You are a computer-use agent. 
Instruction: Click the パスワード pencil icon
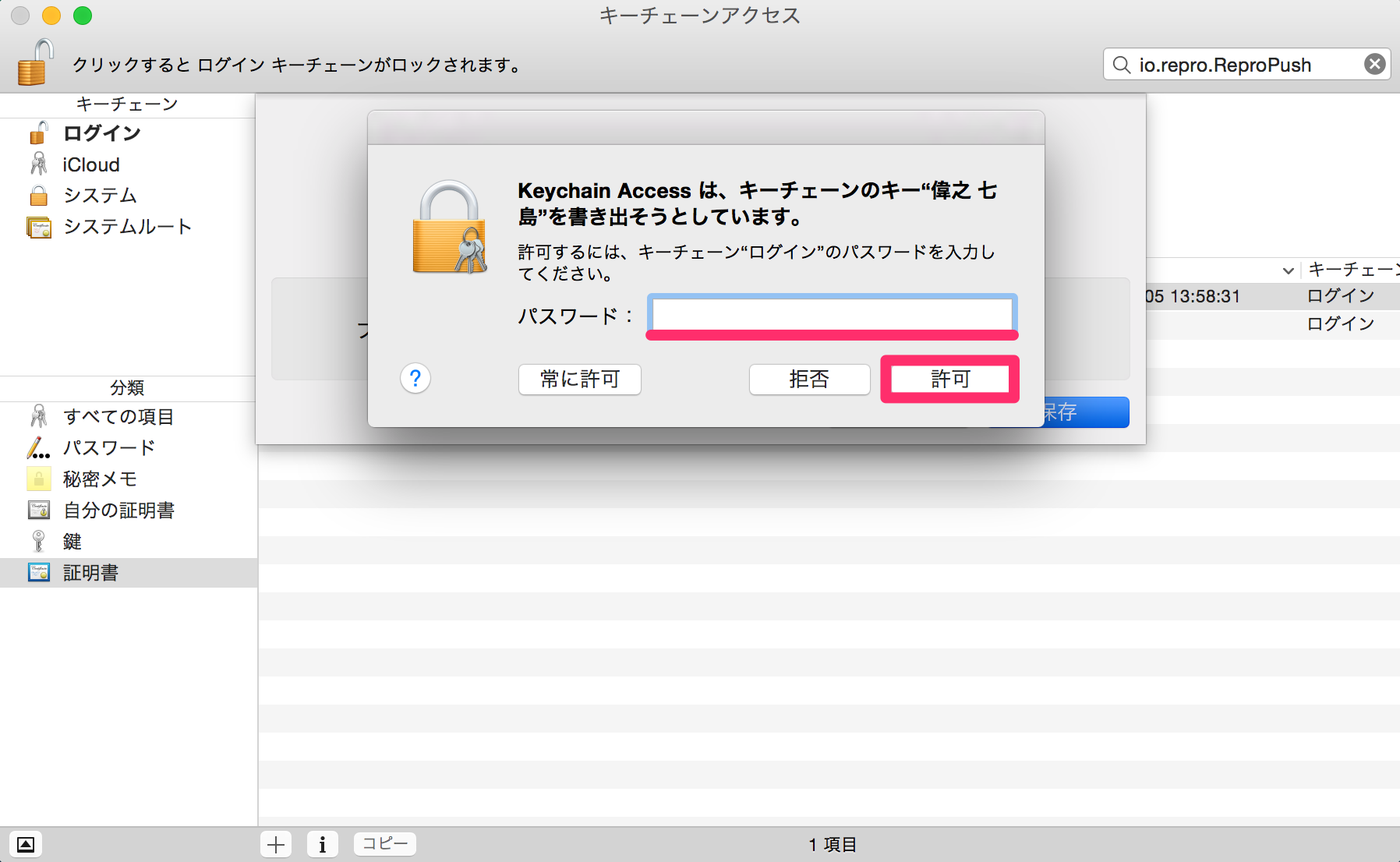point(38,448)
